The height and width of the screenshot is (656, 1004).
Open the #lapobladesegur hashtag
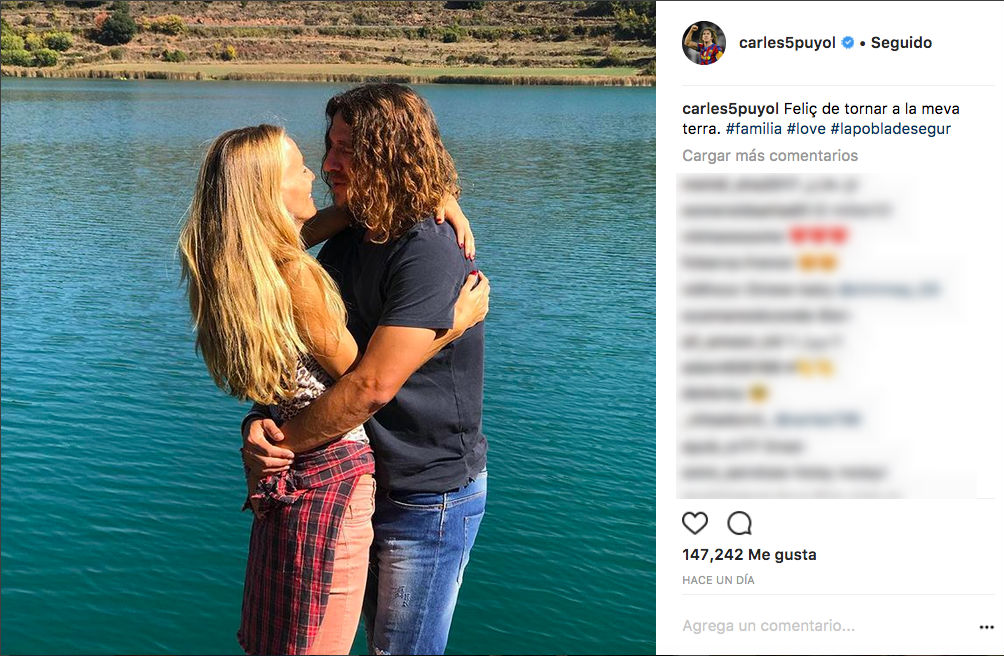(891, 129)
